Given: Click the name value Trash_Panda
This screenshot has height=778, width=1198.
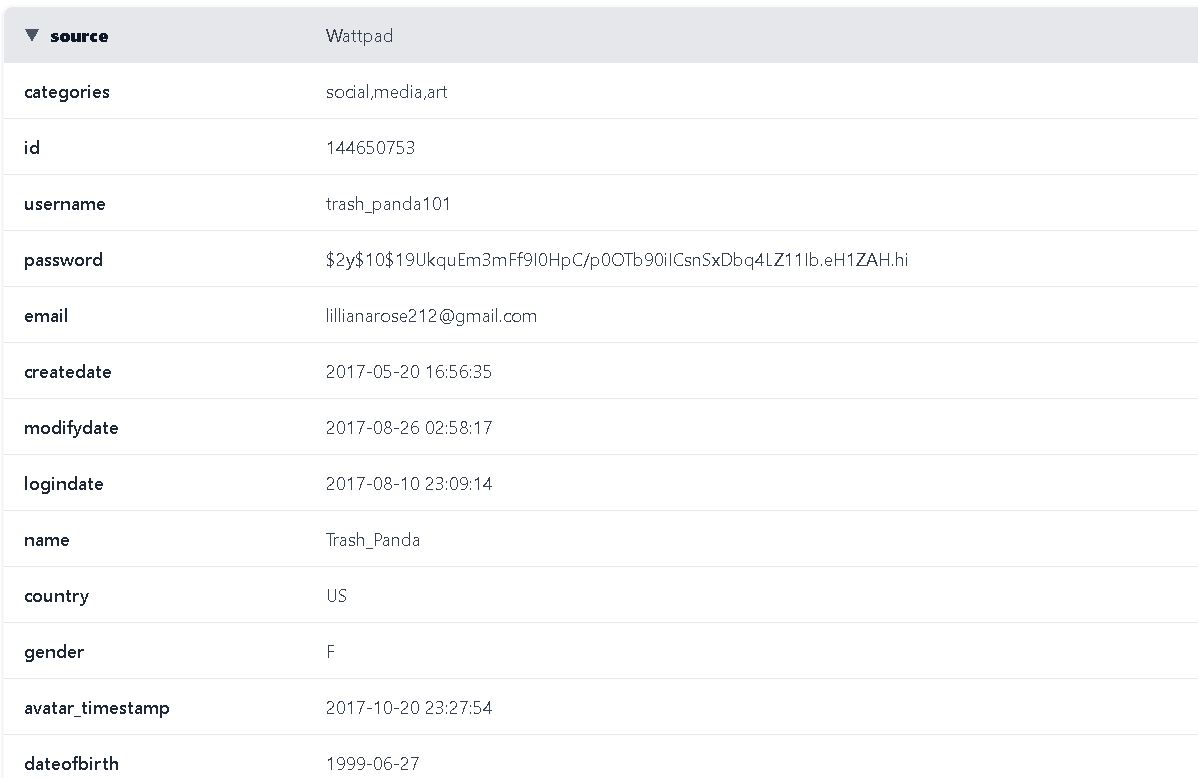Looking at the screenshot, I should tap(372, 540).
